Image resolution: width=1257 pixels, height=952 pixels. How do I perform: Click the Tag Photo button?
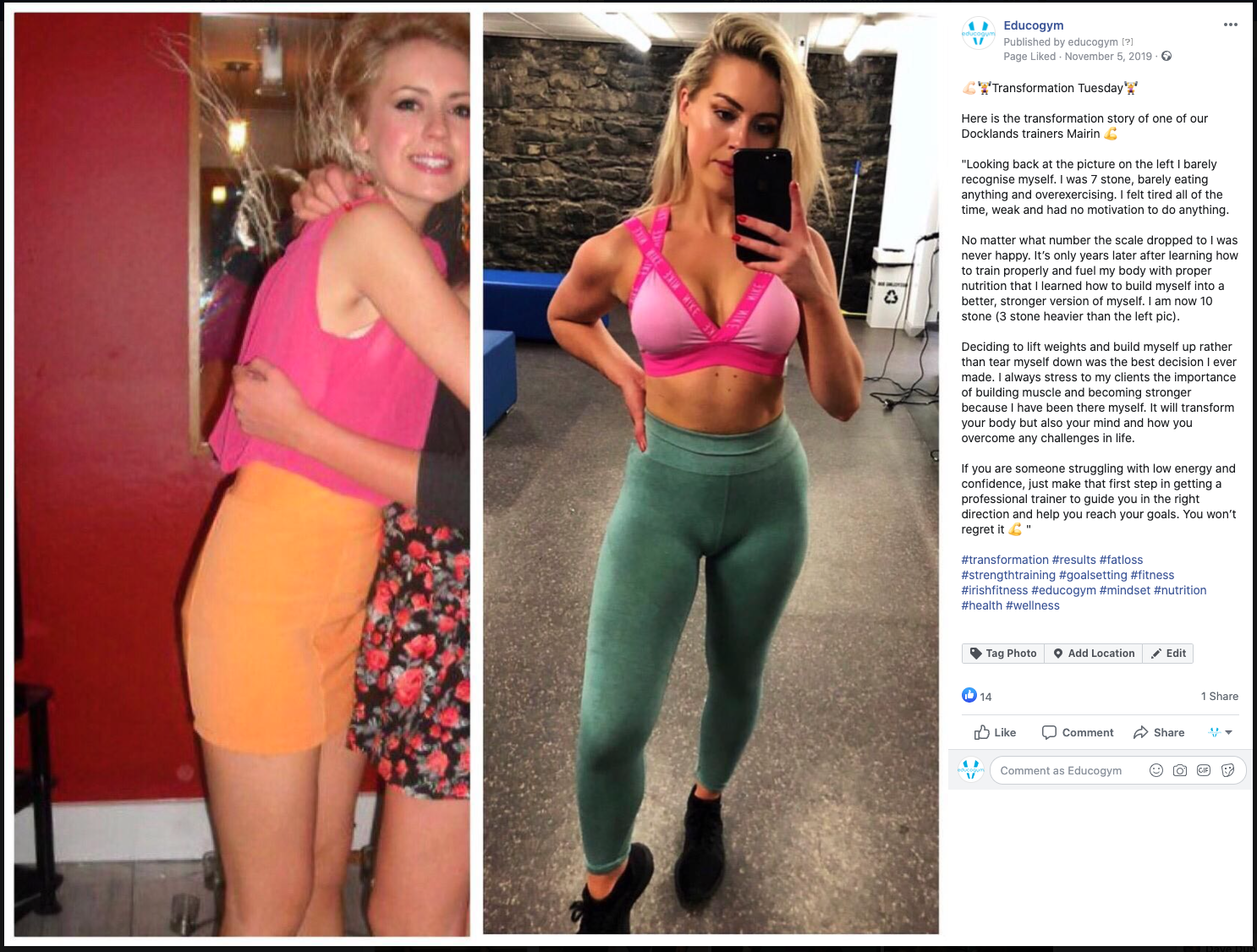point(1003,654)
